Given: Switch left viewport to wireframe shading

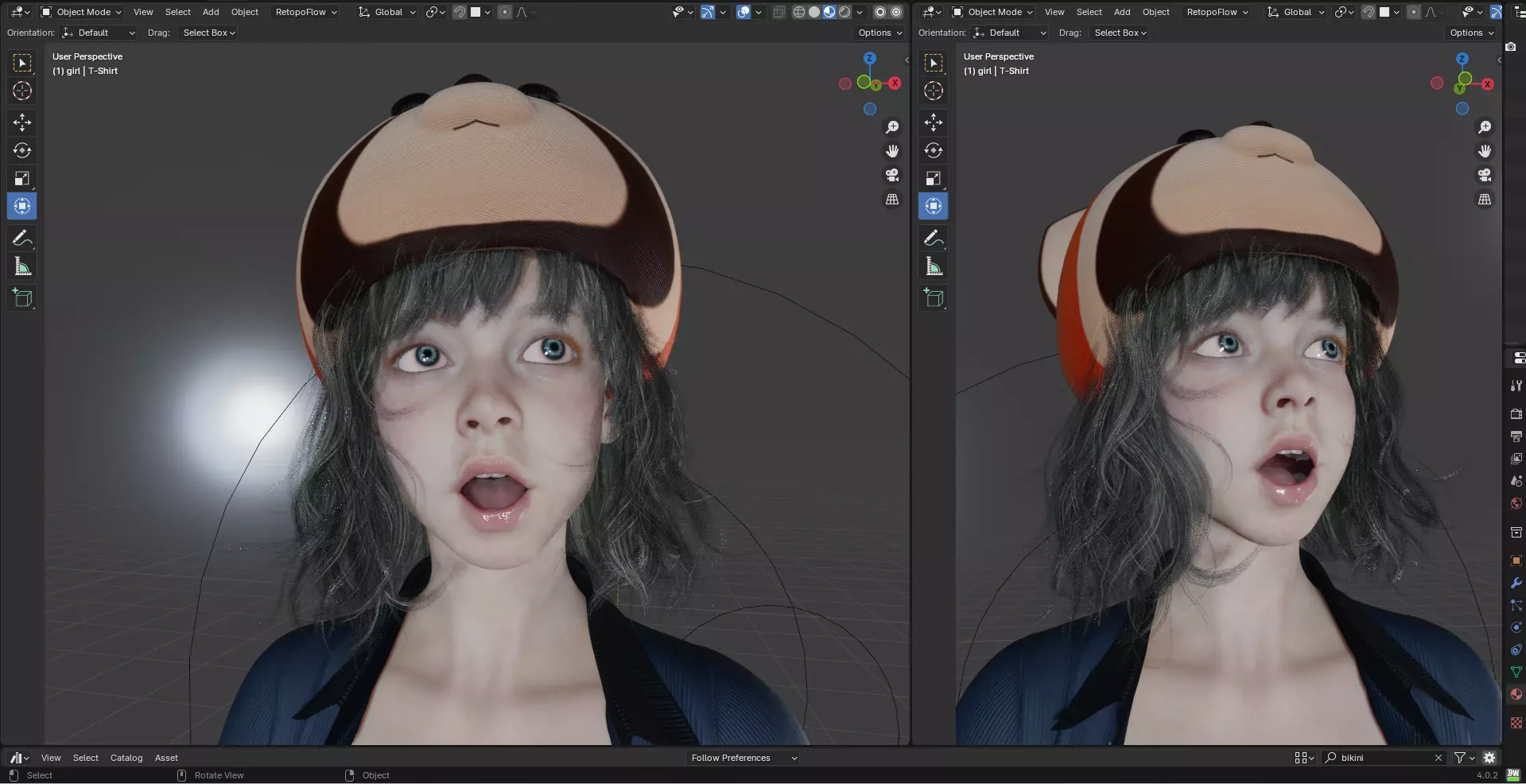Looking at the screenshot, I should coord(799,12).
